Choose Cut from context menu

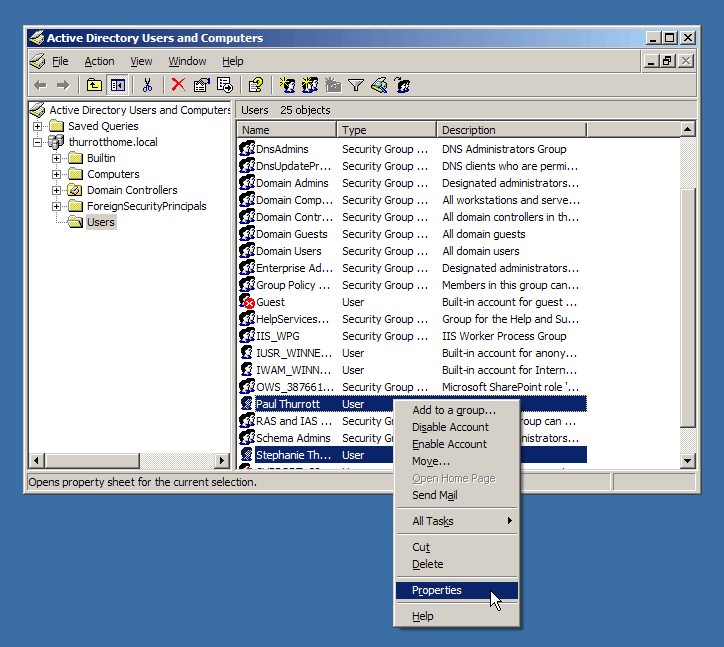[x=457, y=547]
